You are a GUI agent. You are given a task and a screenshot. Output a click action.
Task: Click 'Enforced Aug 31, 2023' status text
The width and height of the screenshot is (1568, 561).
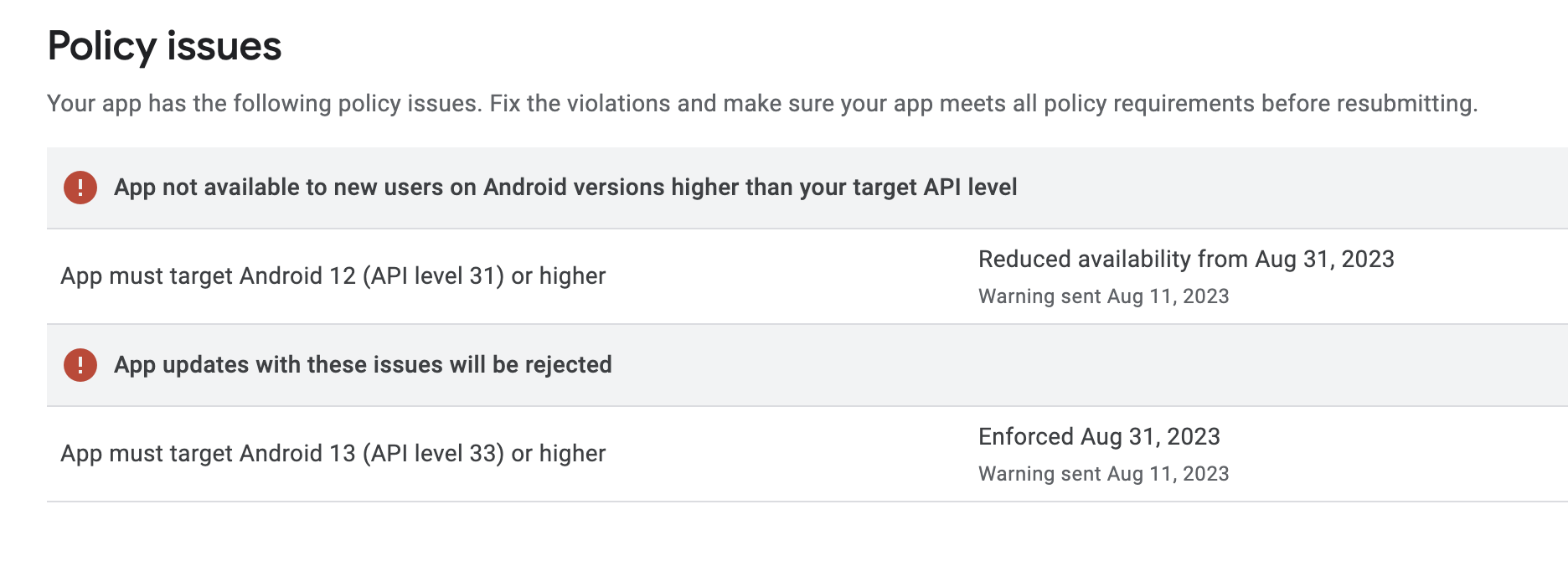(1098, 437)
